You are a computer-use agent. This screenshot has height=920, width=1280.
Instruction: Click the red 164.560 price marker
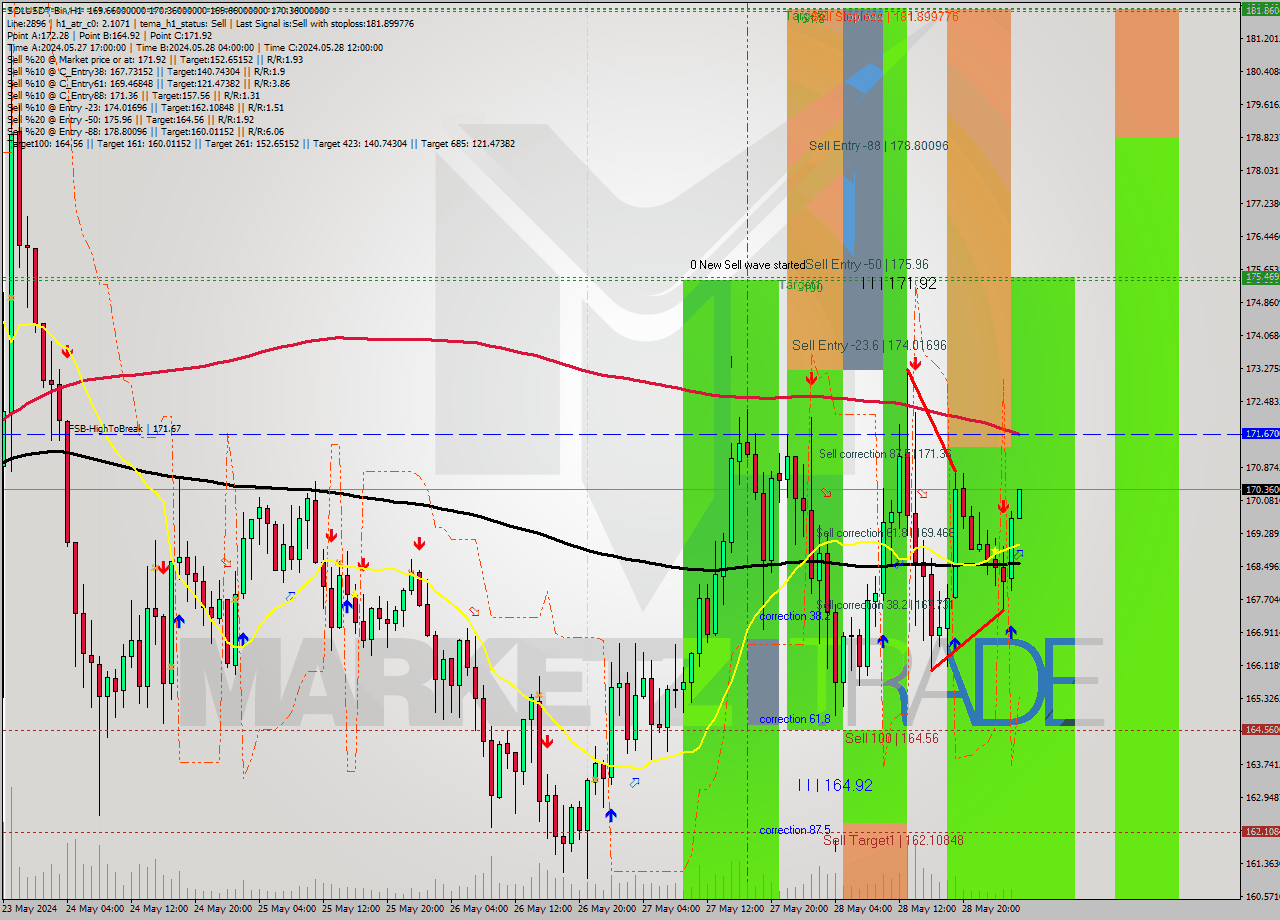click(x=1261, y=730)
